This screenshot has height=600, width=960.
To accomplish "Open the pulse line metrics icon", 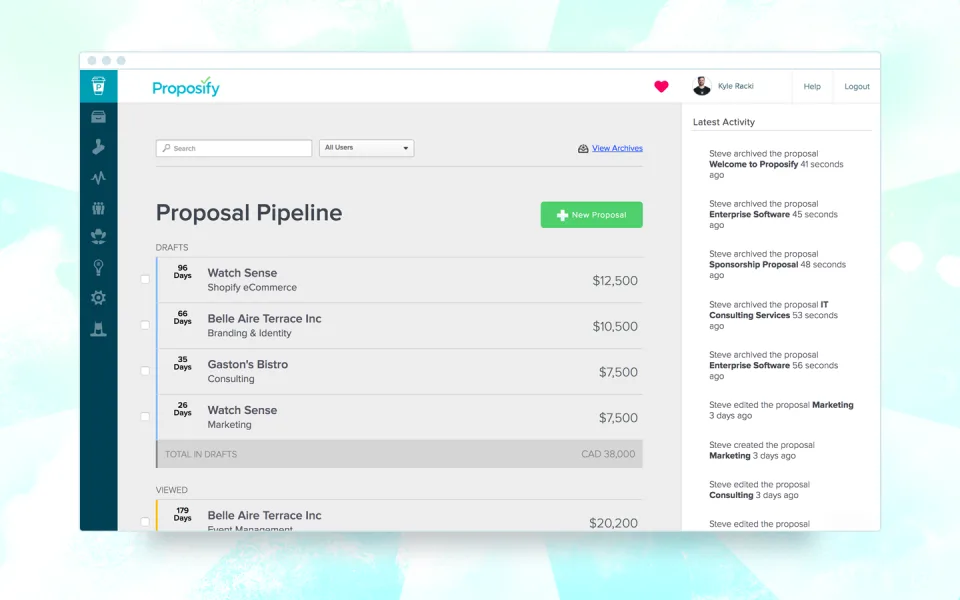I will click(x=98, y=178).
